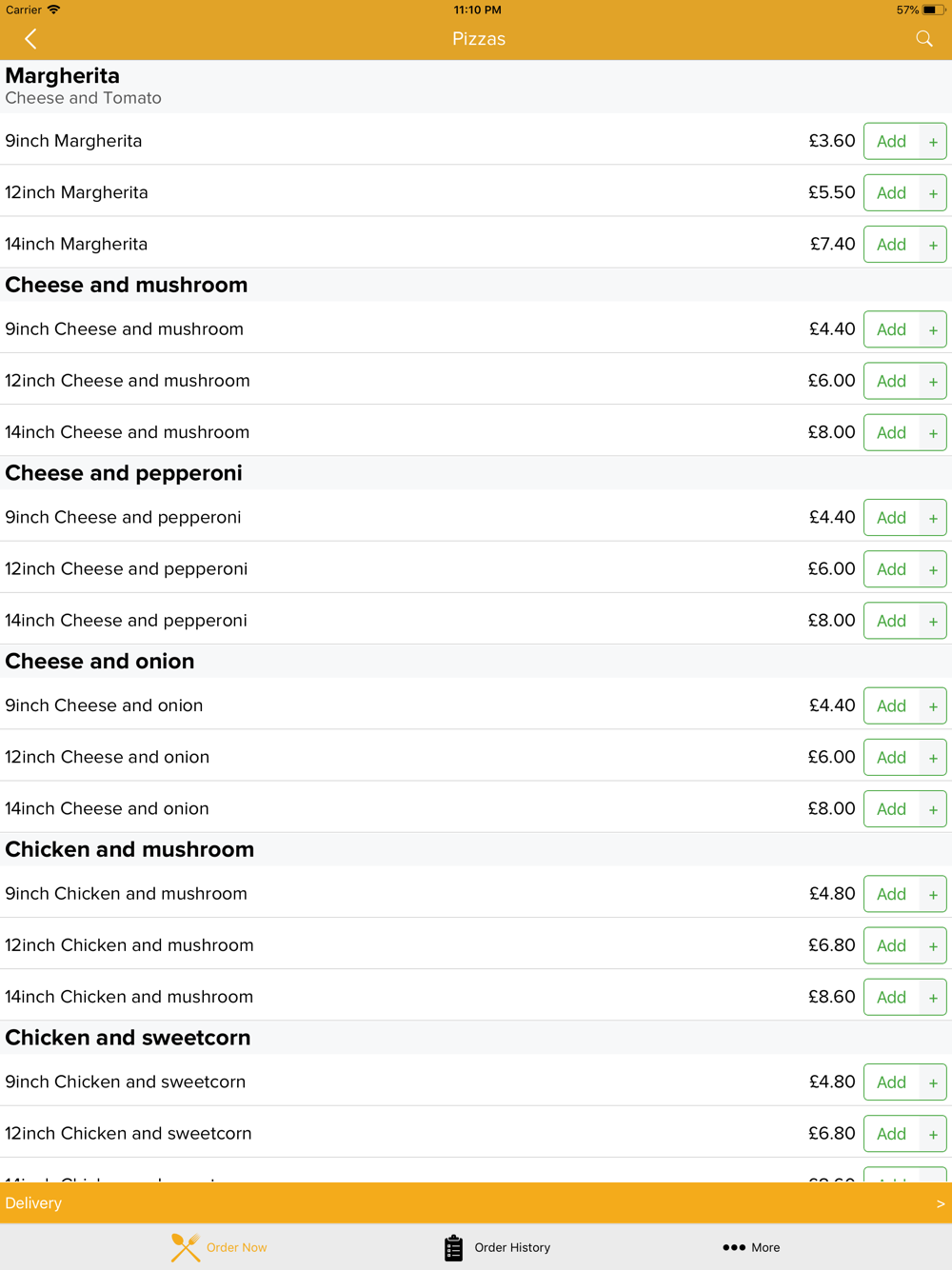952x1270 pixels.
Task: Select the 12inch Cheese and pepperoni row
Action: [476, 568]
